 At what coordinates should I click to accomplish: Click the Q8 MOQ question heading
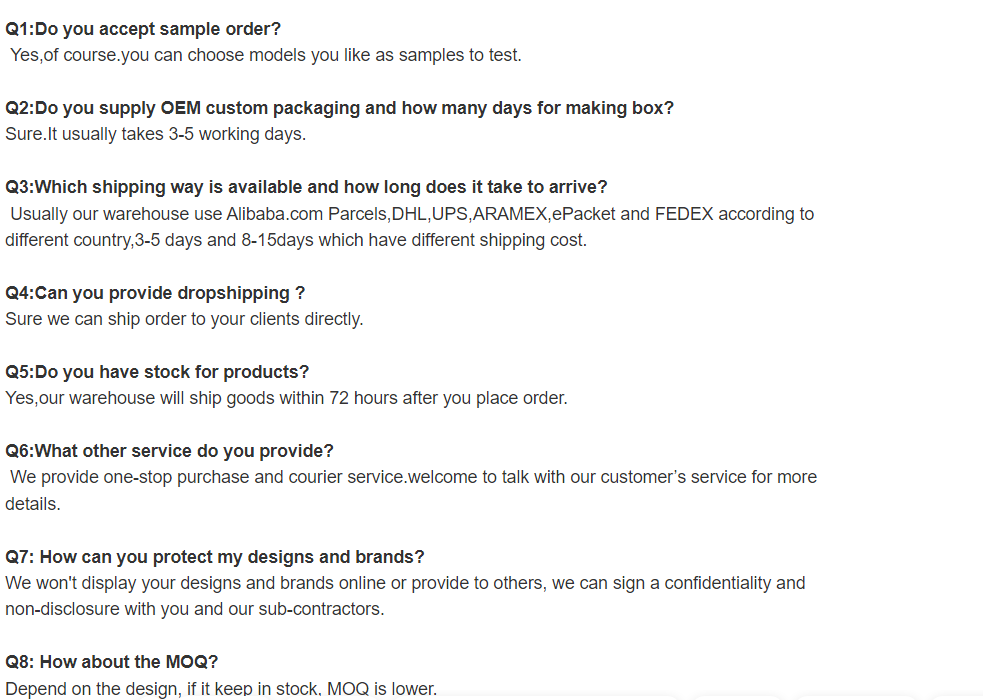(112, 662)
